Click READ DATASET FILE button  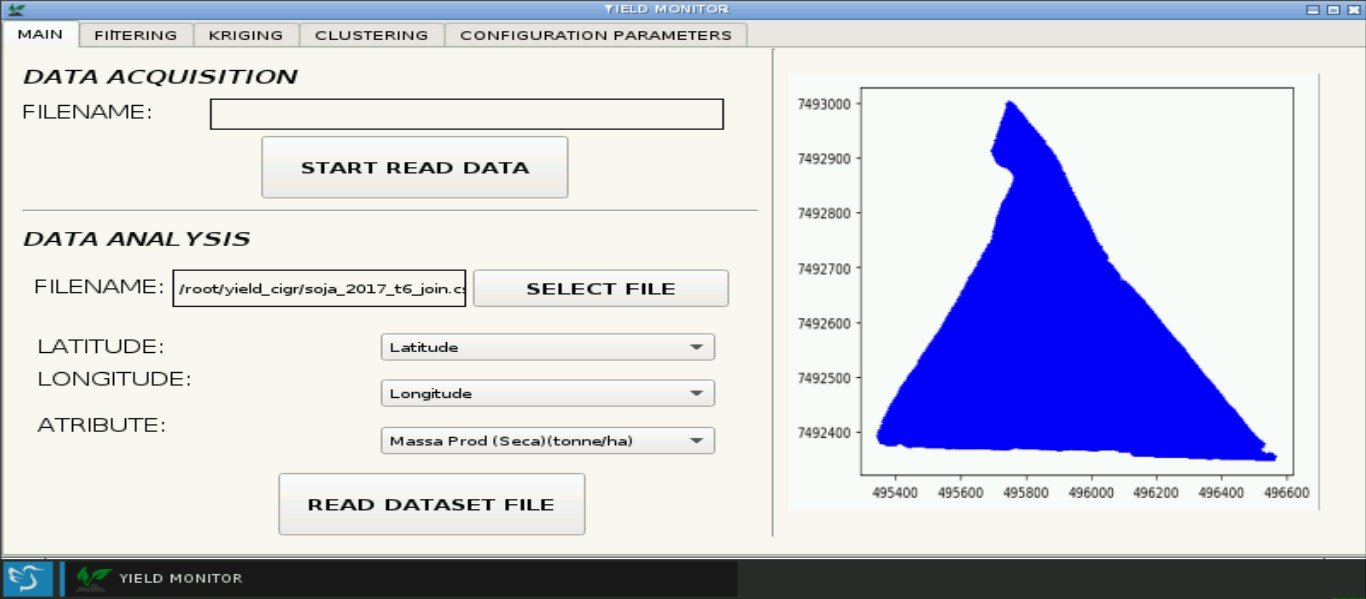coord(431,504)
